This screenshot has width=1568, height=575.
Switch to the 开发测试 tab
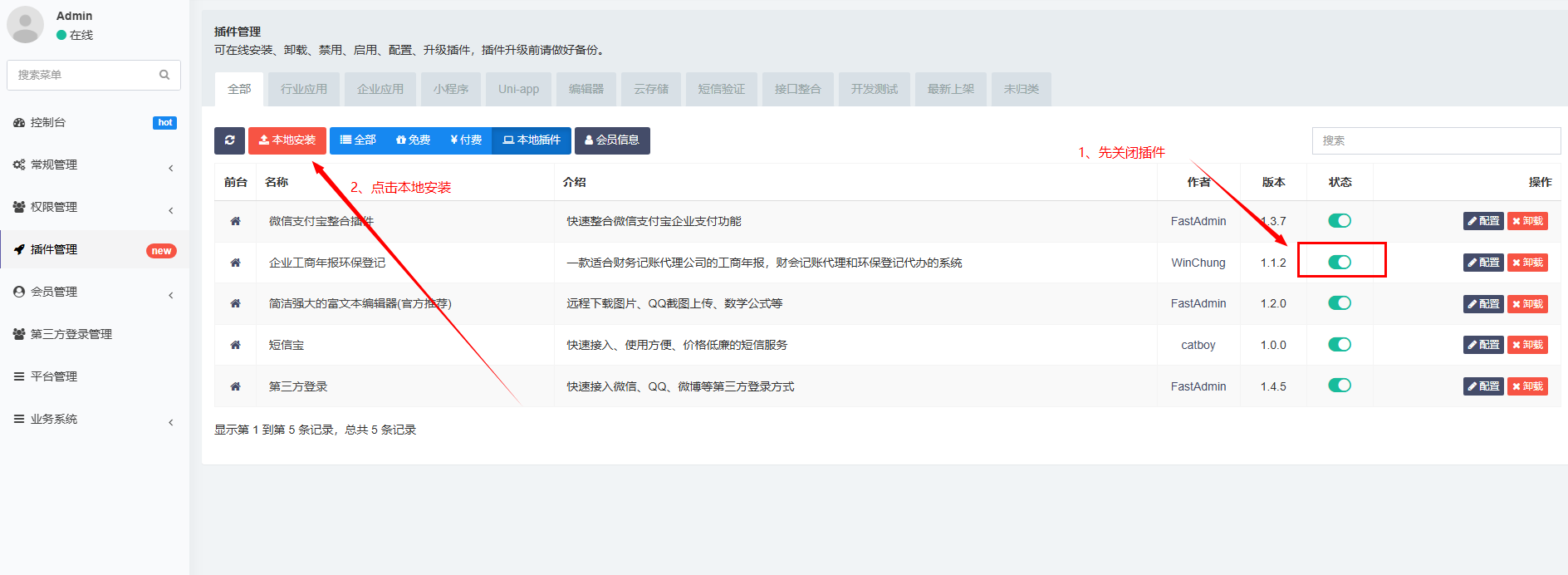click(875, 89)
